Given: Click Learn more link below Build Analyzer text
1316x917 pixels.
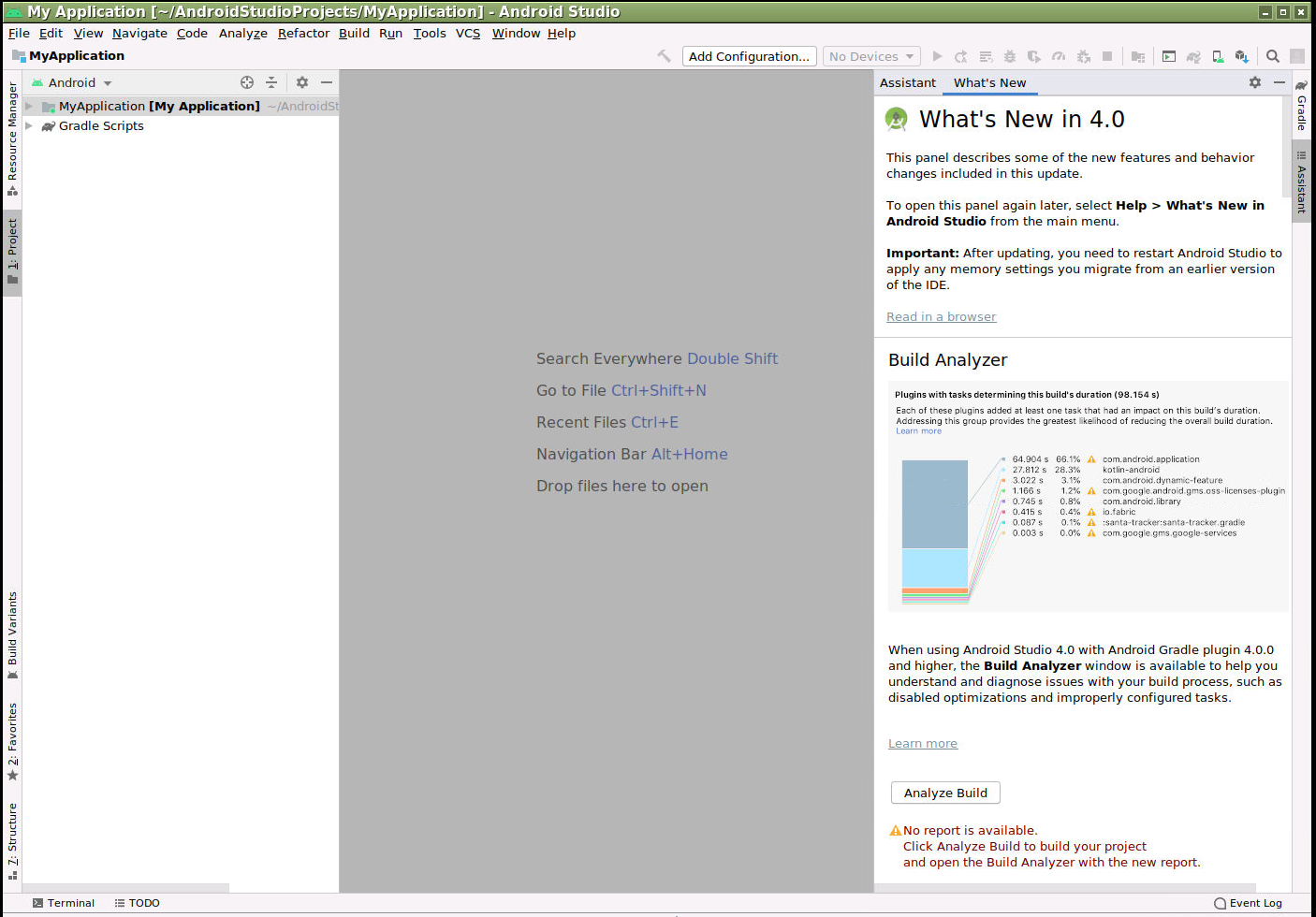Looking at the screenshot, I should pyautogui.click(x=923, y=743).
